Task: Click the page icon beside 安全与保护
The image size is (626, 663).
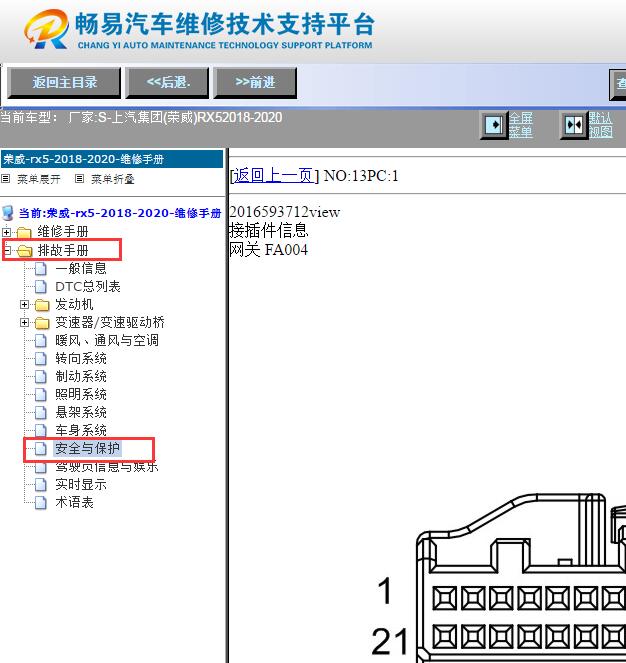Action: [x=41, y=449]
